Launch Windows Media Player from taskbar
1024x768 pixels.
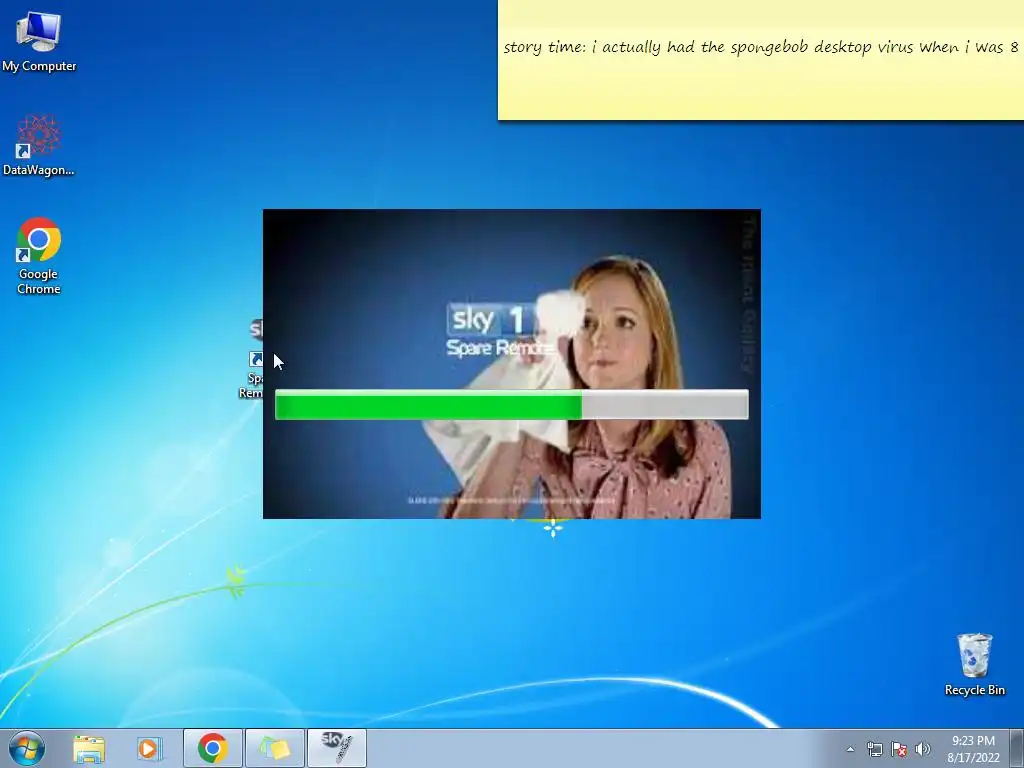(x=150, y=748)
